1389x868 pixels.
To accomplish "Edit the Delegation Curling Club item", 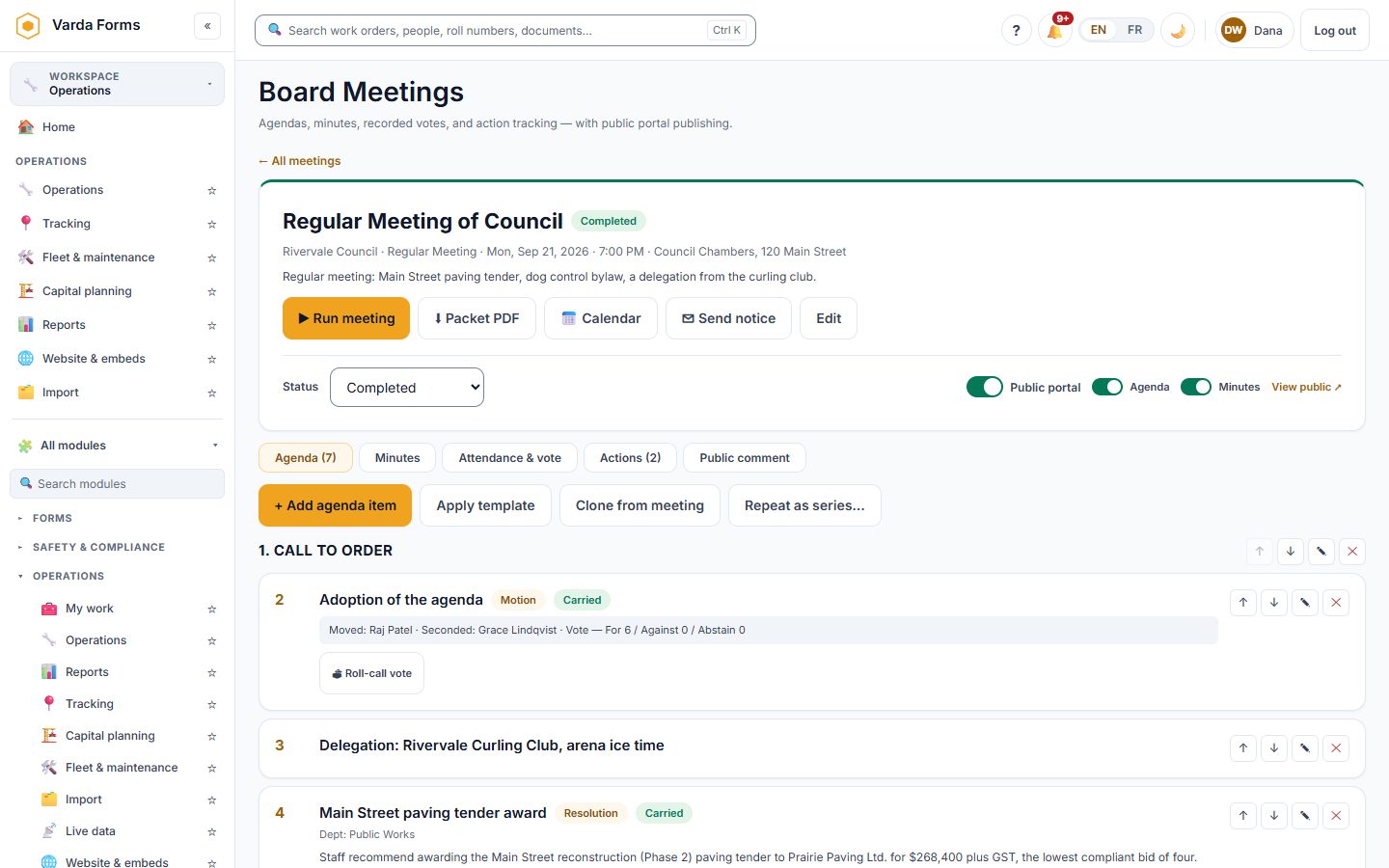I will (1305, 747).
